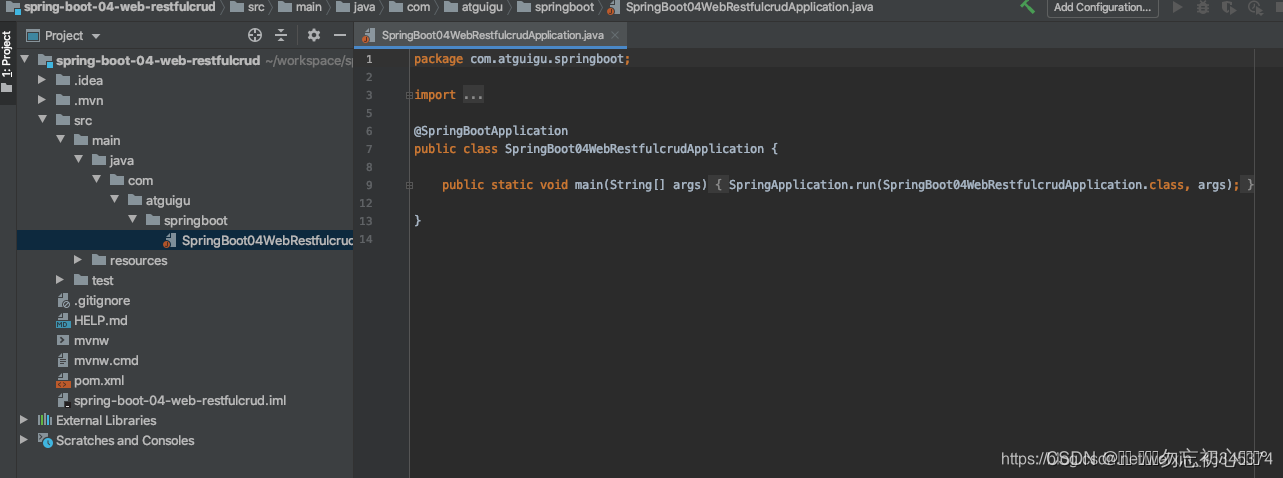Click SpringApplication.run call in editor

802,185
